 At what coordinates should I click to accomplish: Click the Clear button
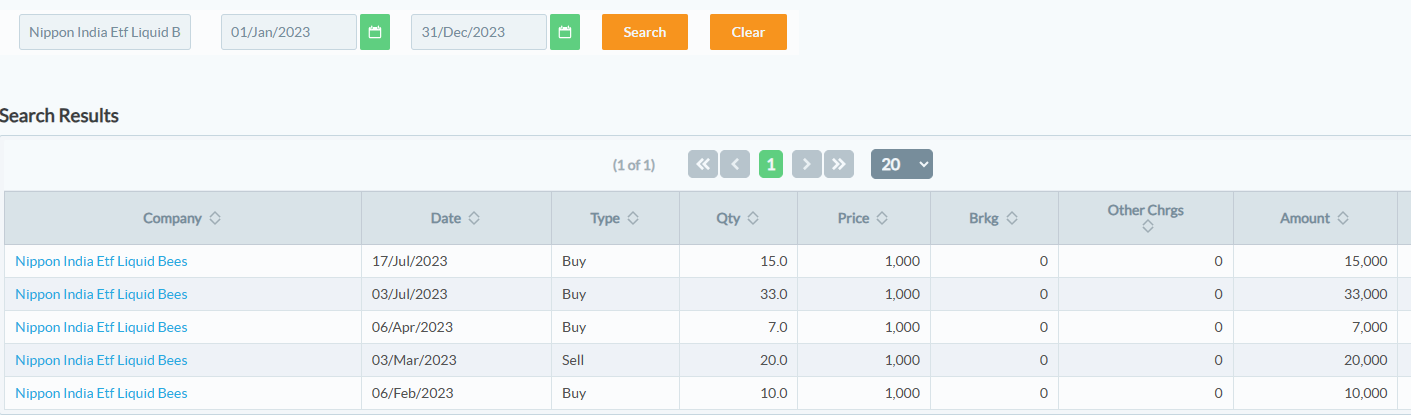pos(748,32)
